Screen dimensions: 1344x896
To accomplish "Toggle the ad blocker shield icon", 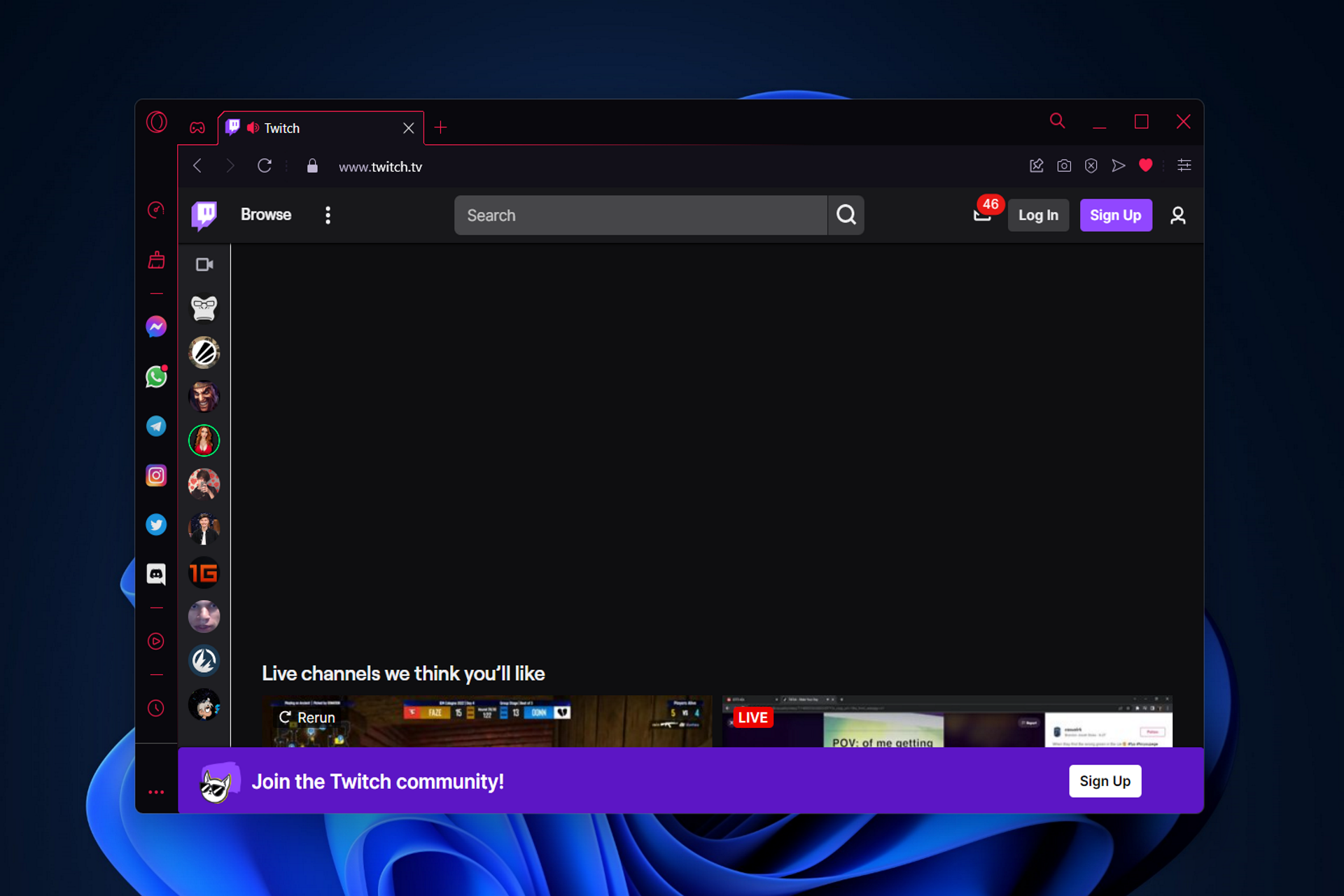I will (1091, 166).
